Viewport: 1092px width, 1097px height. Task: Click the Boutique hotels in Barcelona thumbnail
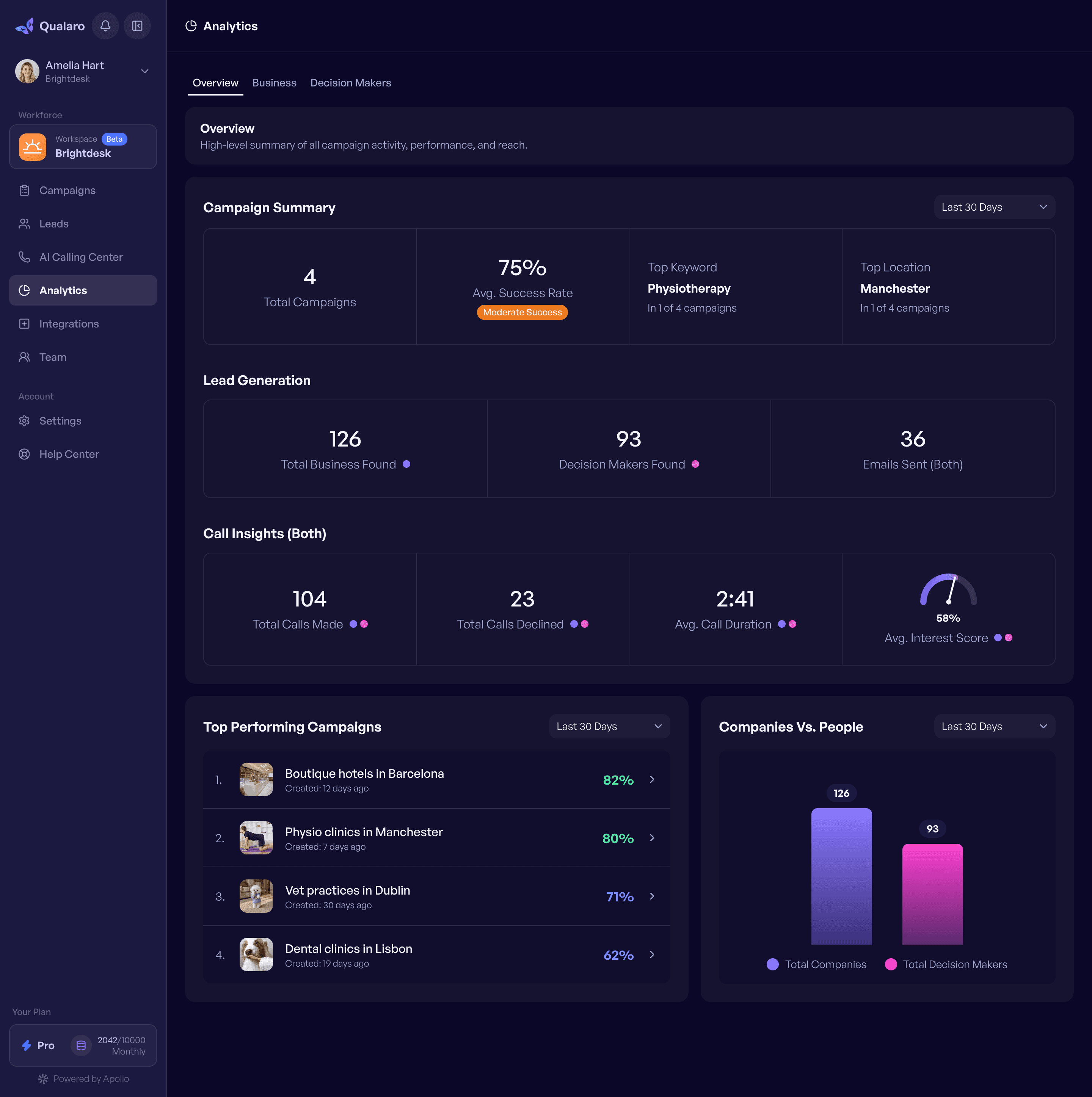click(x=256, y=779)
